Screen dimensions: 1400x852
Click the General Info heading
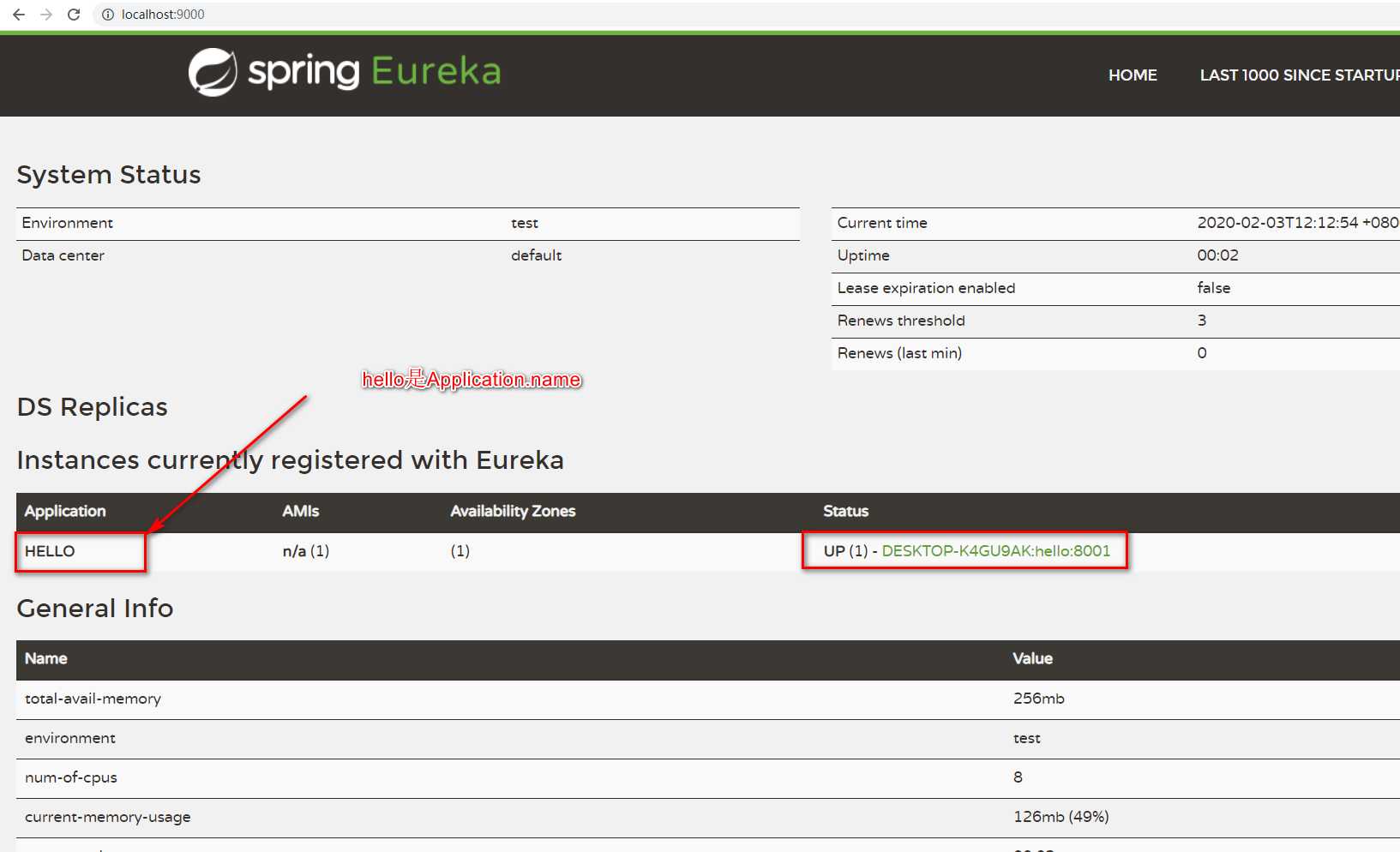point(95,609)
